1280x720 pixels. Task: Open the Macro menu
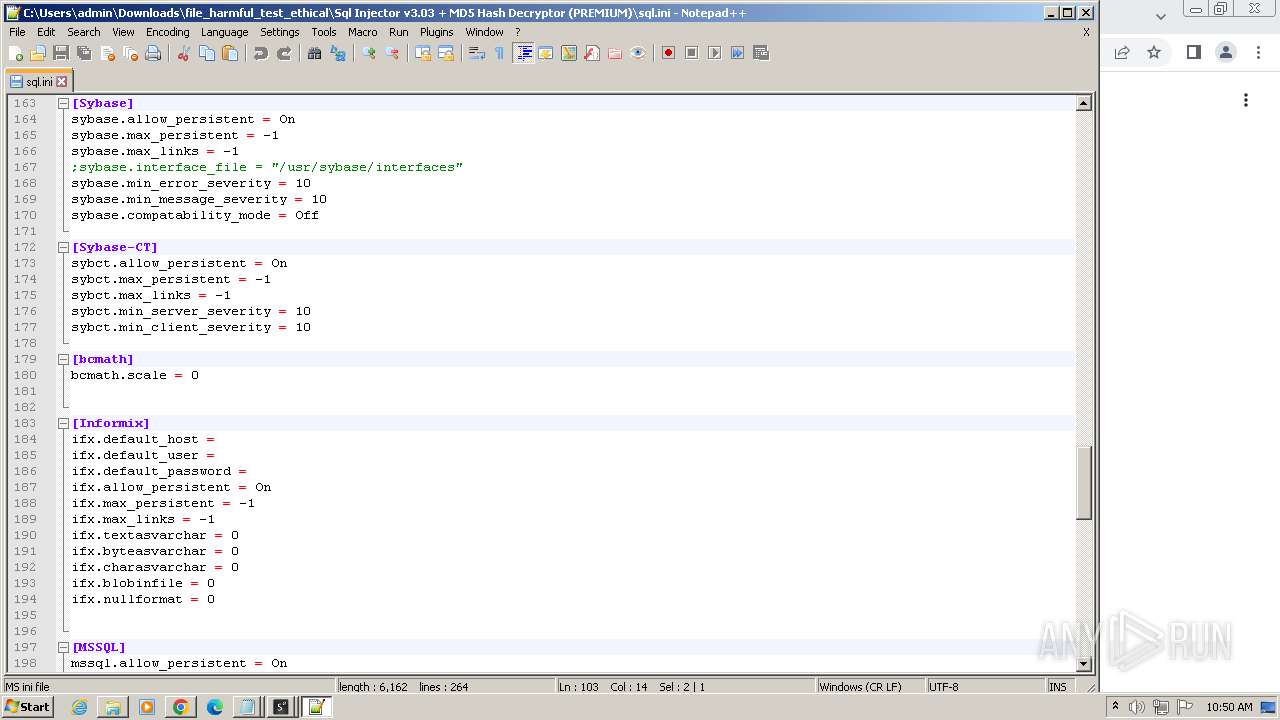362,32
